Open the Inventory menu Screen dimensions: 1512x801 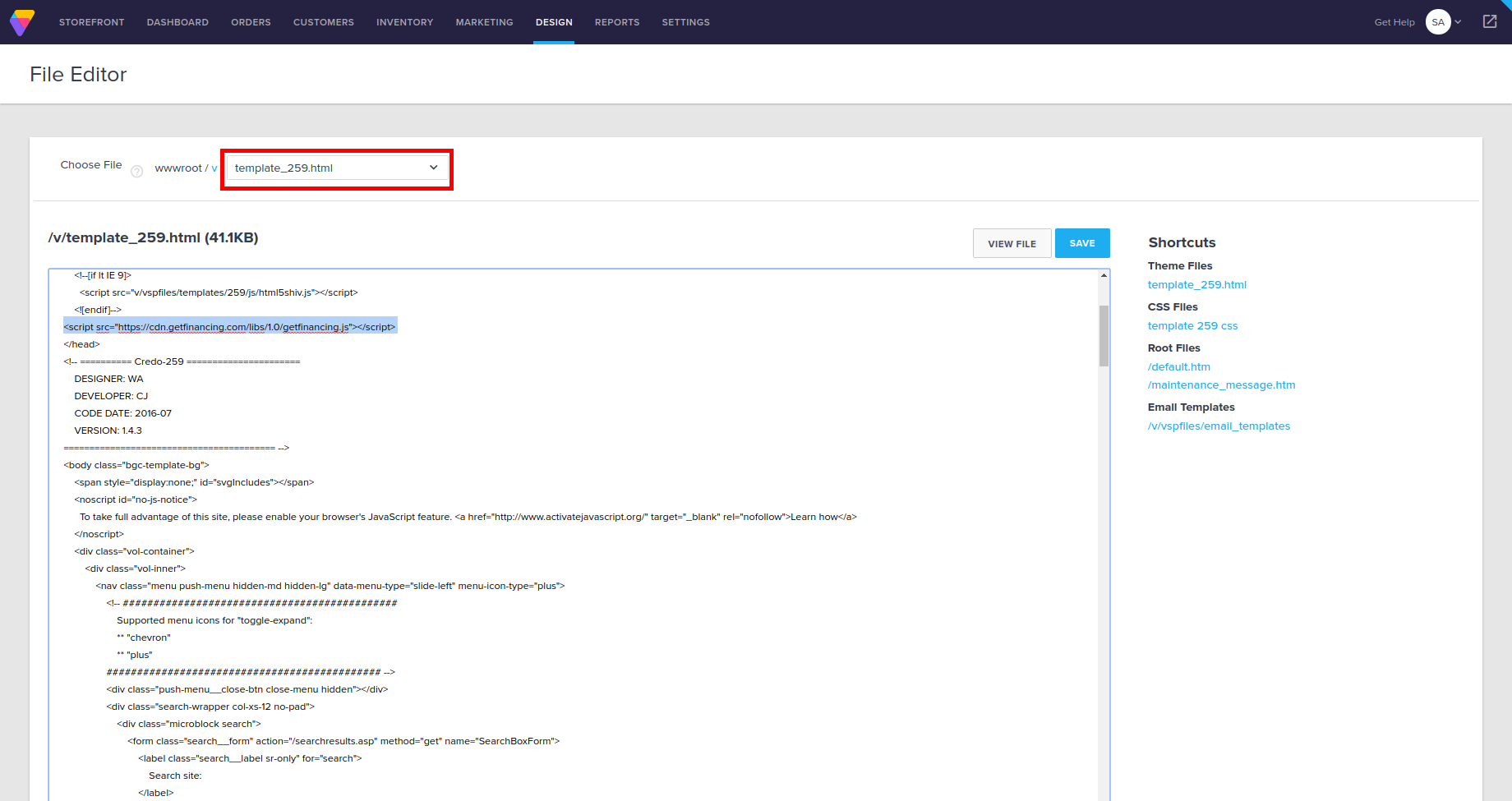[x=405, y=22]
